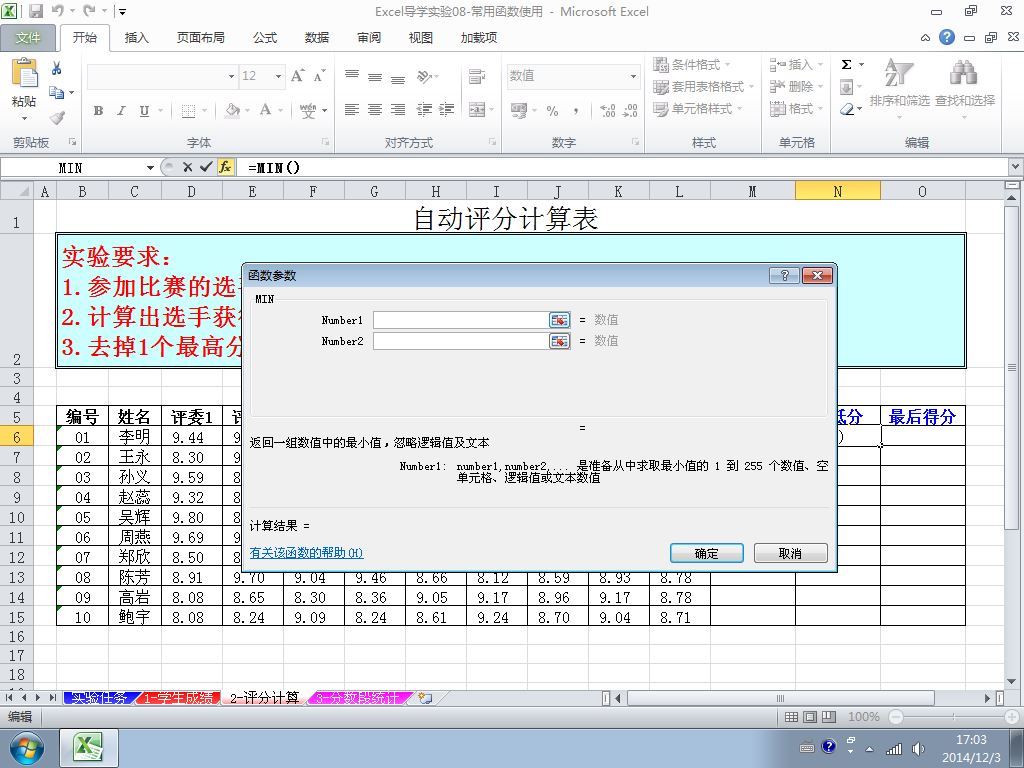The width and height of the screenshot is (1024, 768).
Task: Click the 取消 button in the dialog
Action: pos(790,553)
